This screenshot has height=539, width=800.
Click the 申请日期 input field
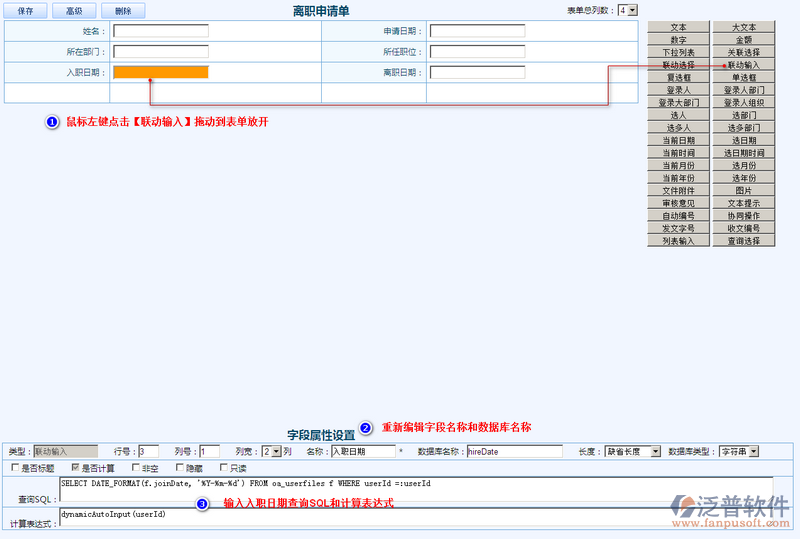pos(478,31)
